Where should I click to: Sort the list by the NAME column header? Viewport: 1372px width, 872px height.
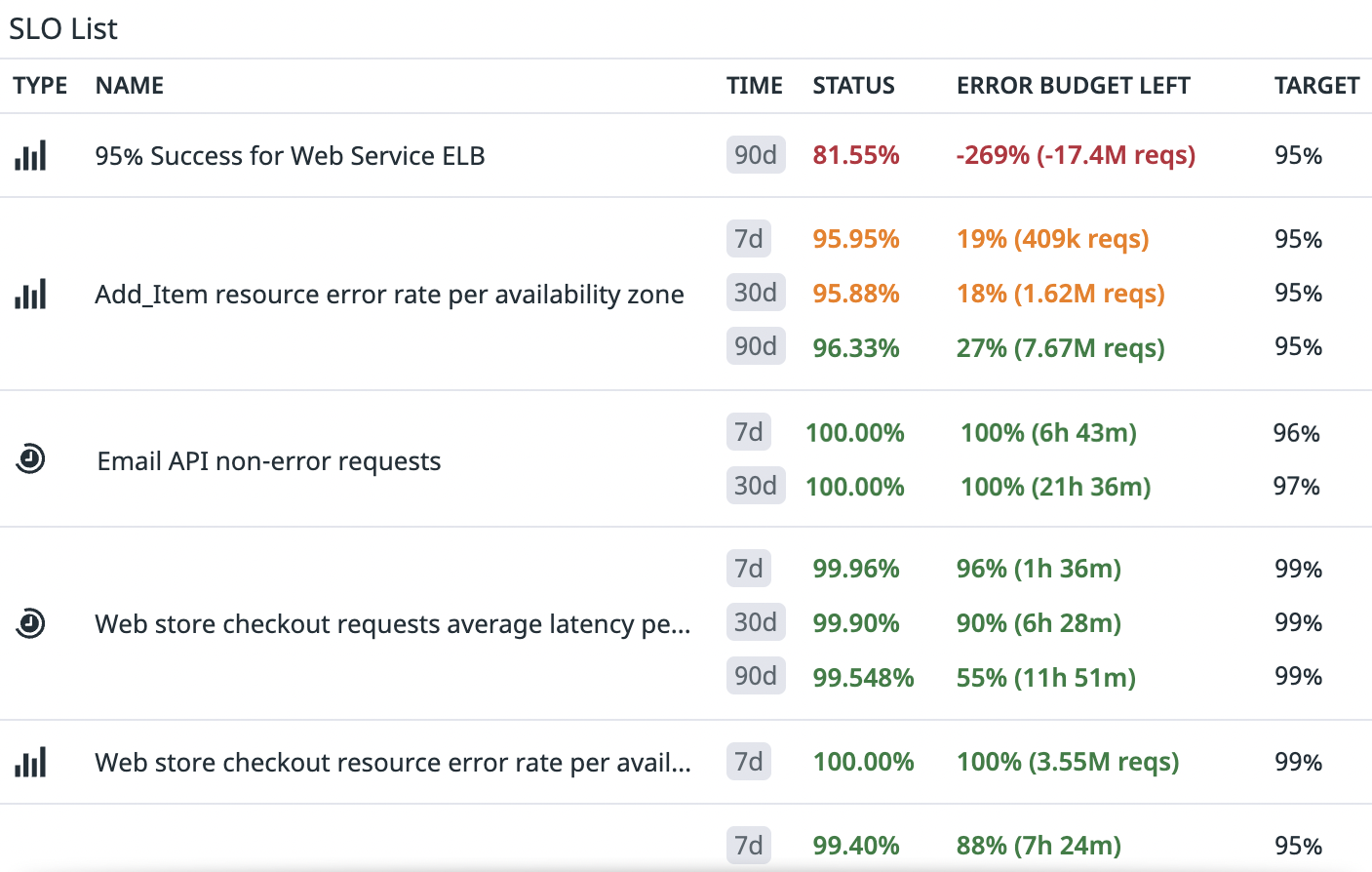pyautogui.click(x=129, y=86)
